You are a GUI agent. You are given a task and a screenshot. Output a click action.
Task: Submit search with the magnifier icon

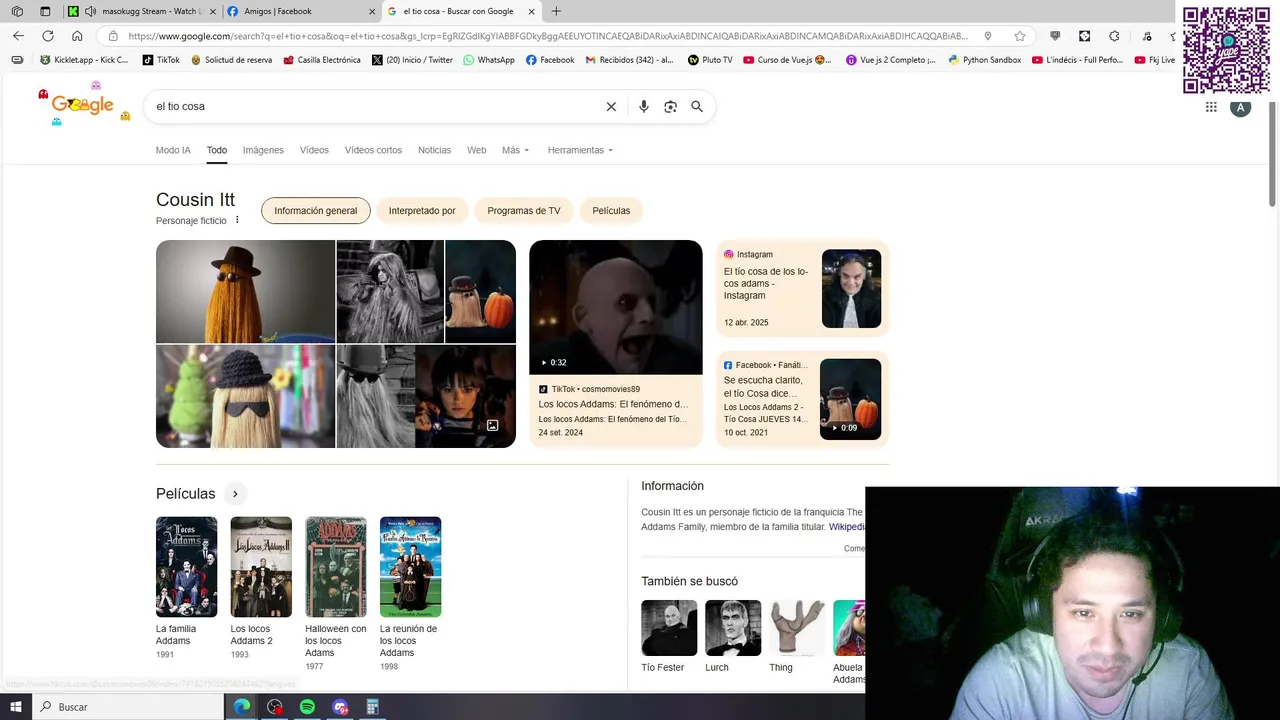697,107
